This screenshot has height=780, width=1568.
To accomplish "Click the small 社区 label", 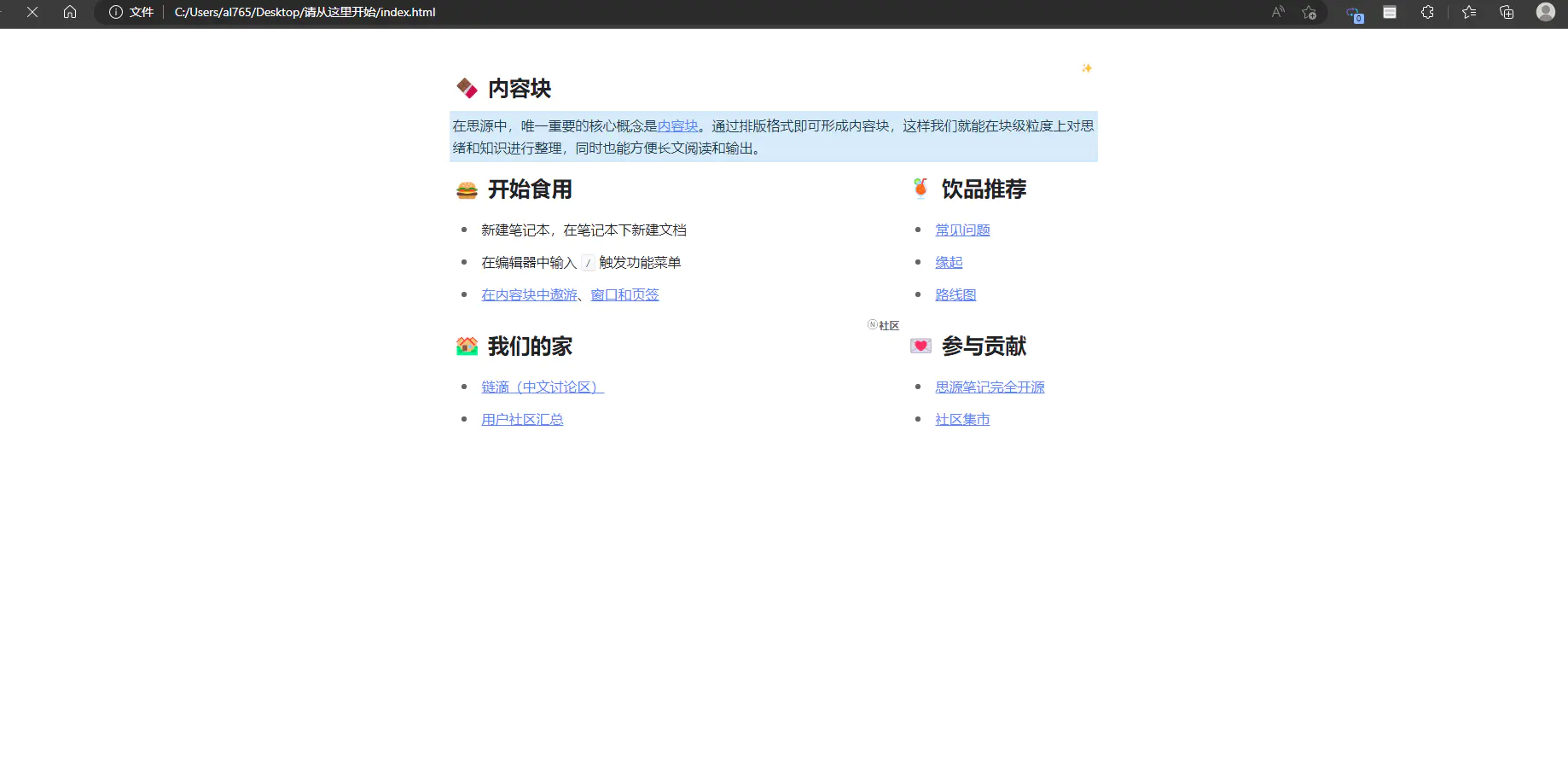I will [x=889, y=326].
